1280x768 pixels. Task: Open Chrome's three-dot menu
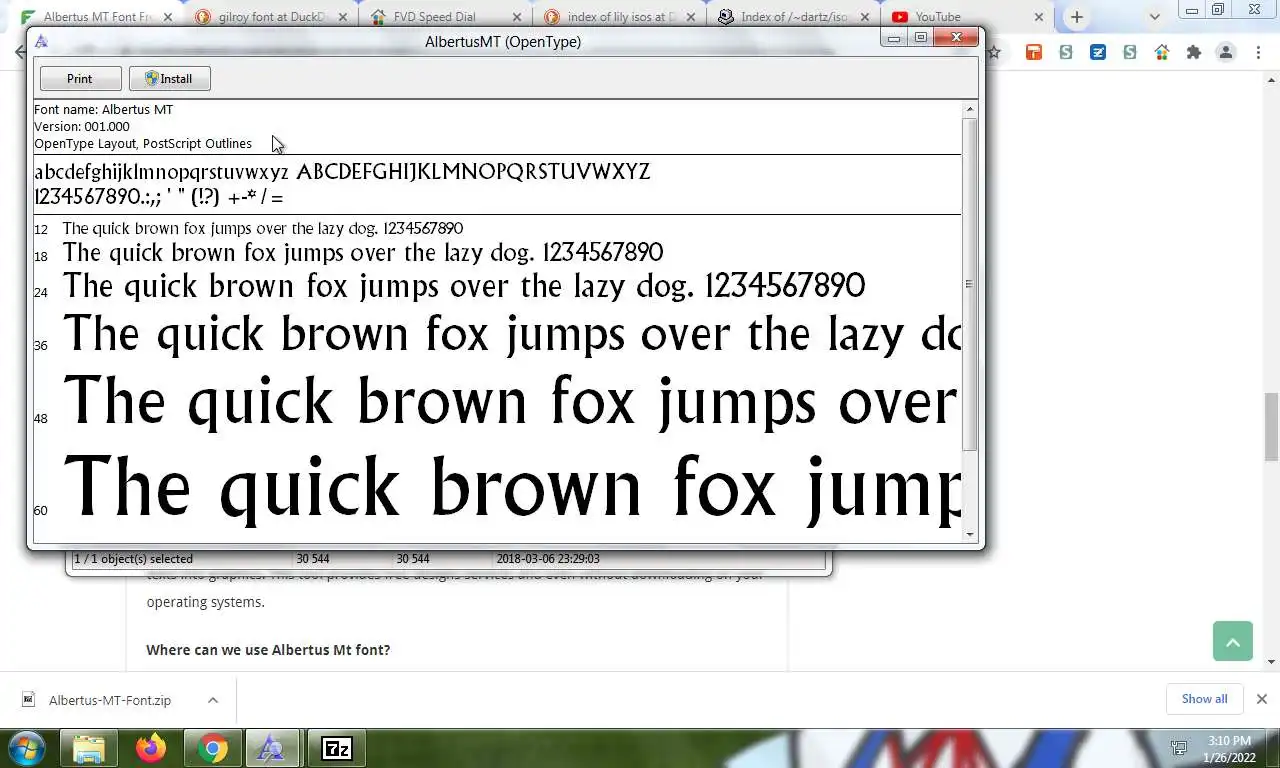click(x=1259, y=52)
